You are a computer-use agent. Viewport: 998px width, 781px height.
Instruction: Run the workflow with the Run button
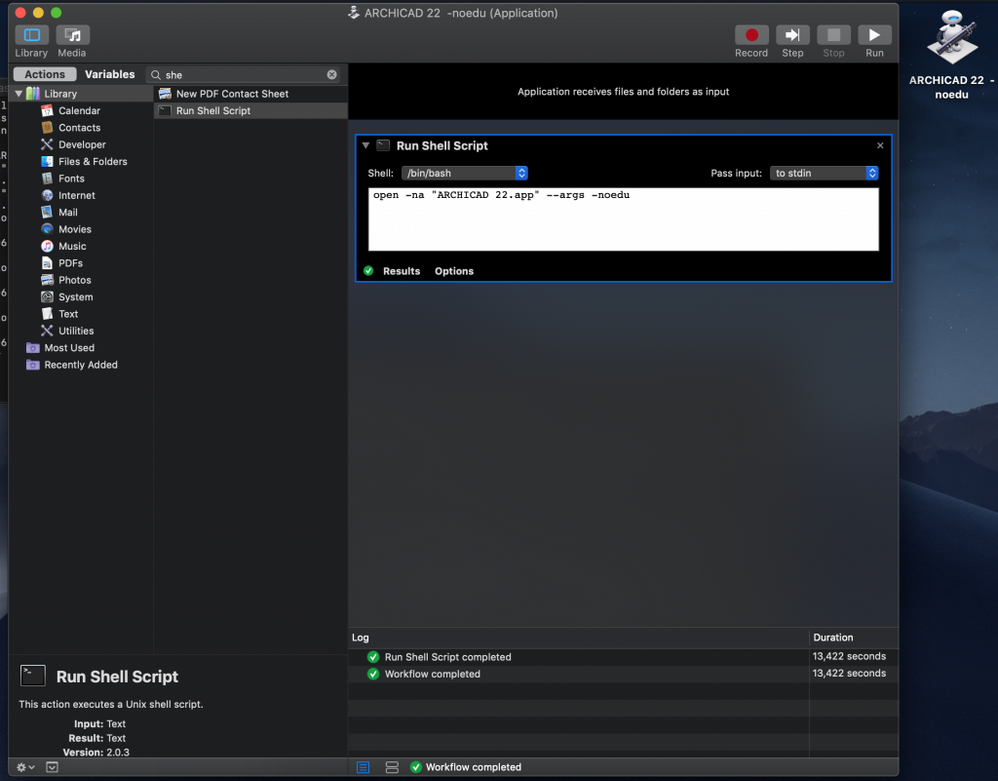coord(874,35)
